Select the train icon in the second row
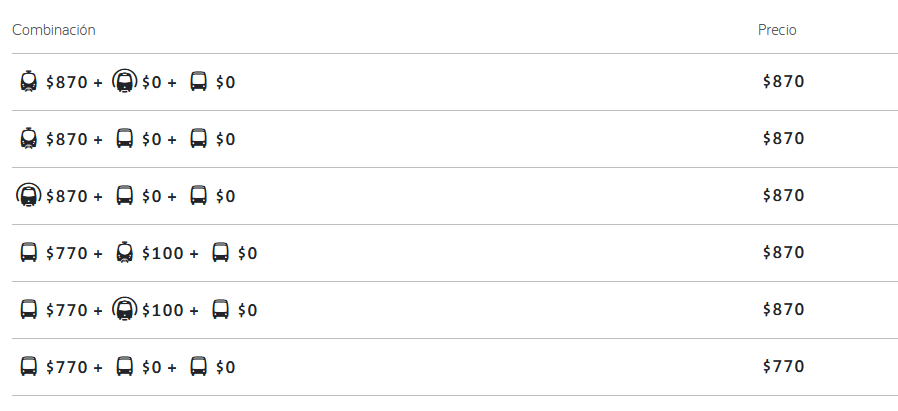The height and width of the screenshot is (411, 898). point(28,139)
